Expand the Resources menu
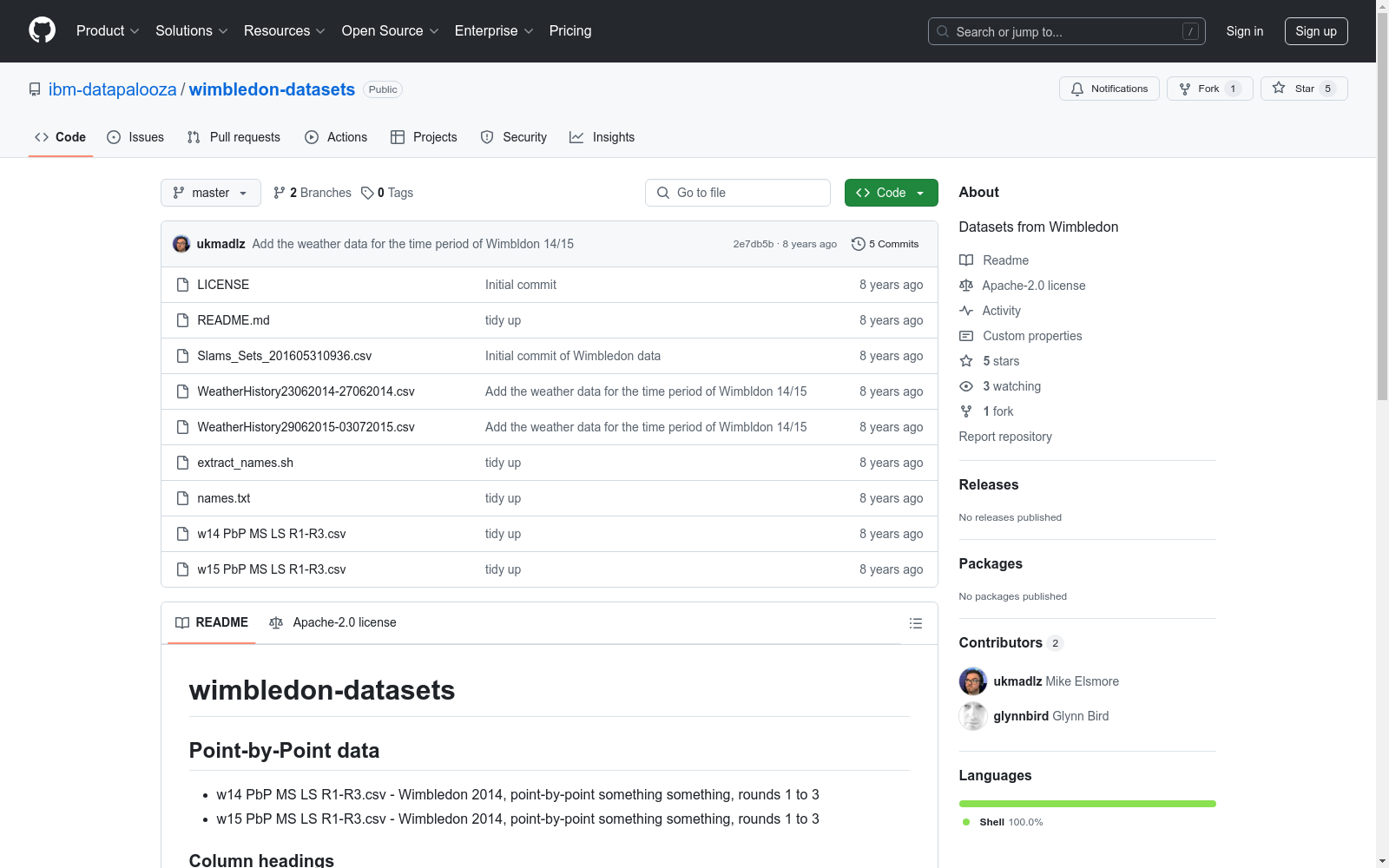The image size is (1389, 868). 284,30
